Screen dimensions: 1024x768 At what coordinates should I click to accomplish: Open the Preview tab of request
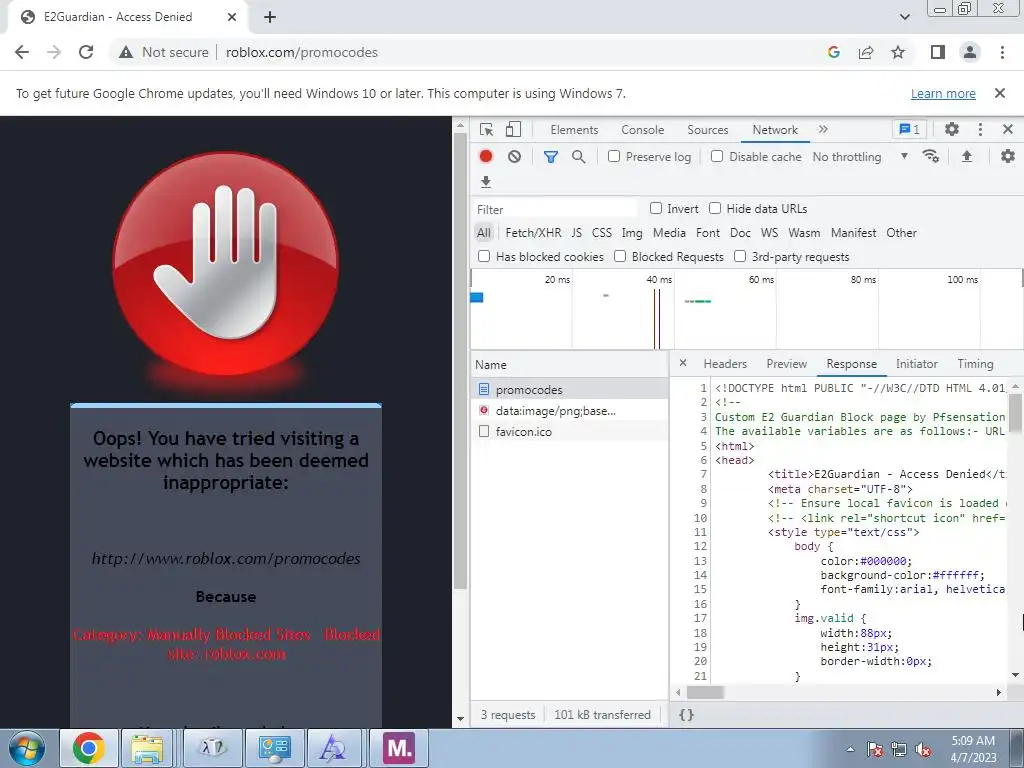(786, 364)
